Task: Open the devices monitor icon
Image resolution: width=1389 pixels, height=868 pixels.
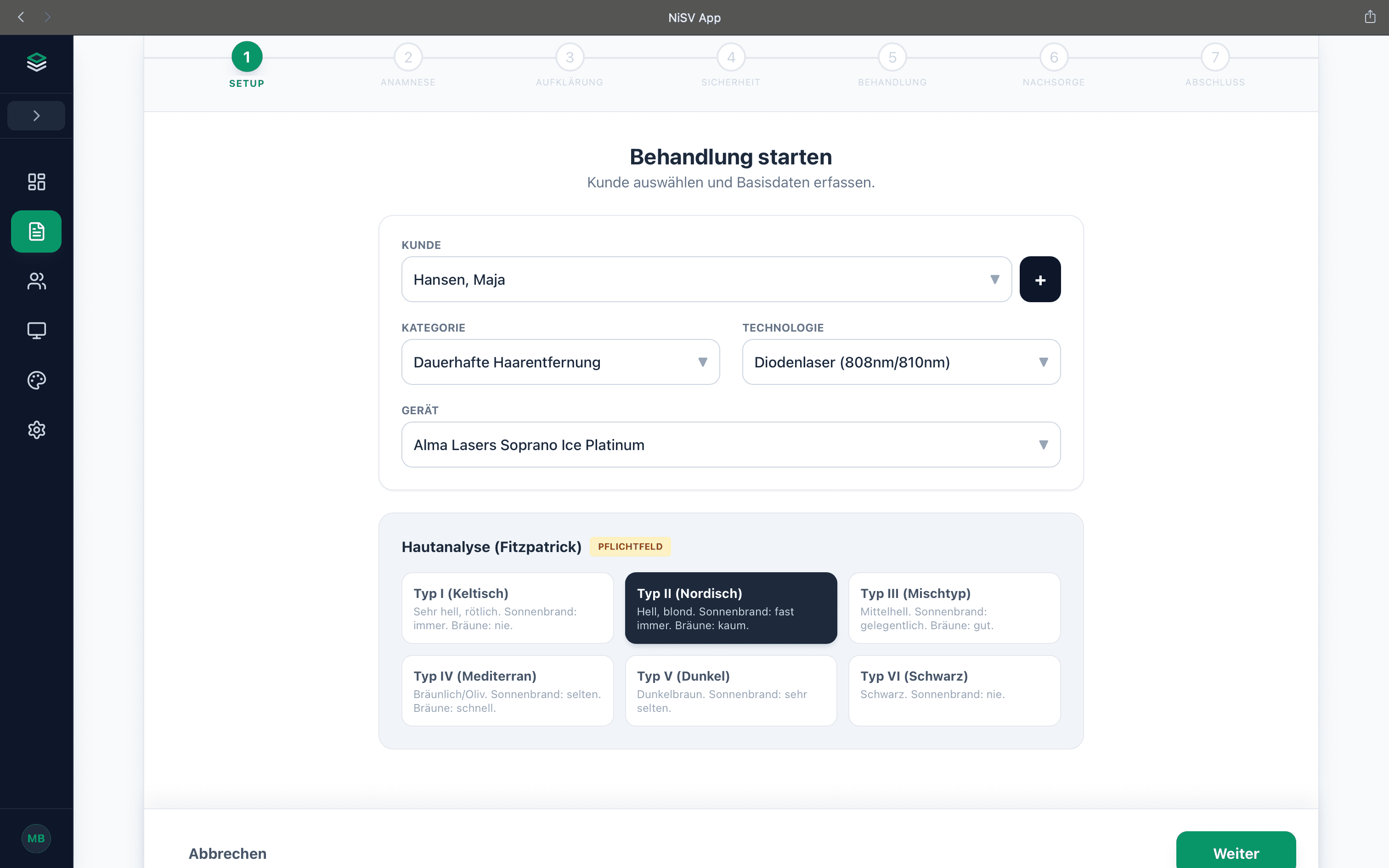Action: pyautogui.click(x=36, y=331)
